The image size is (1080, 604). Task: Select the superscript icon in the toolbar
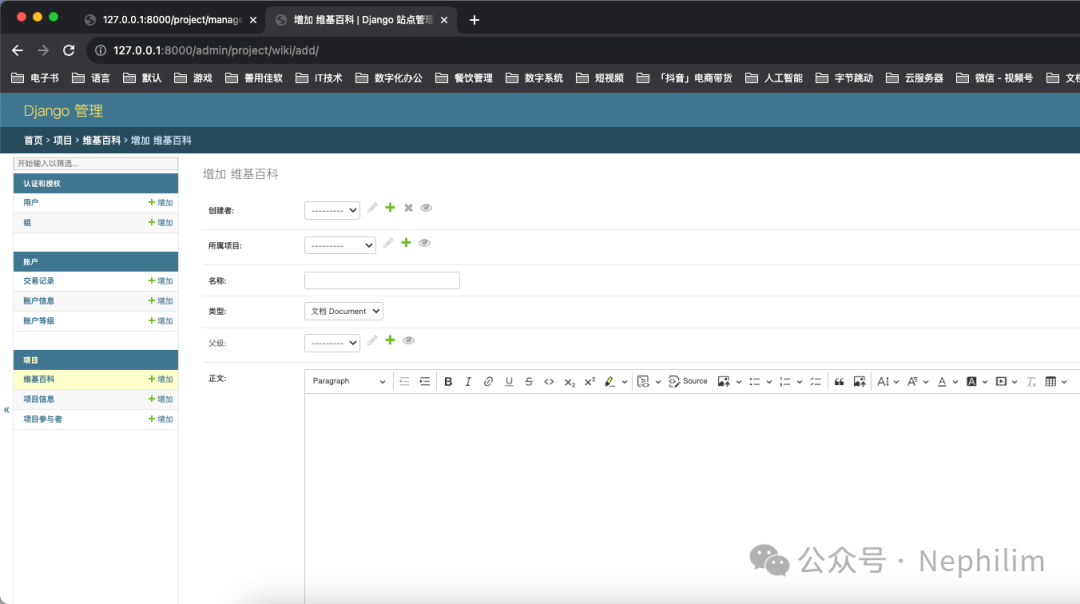[x=588, y=381]
